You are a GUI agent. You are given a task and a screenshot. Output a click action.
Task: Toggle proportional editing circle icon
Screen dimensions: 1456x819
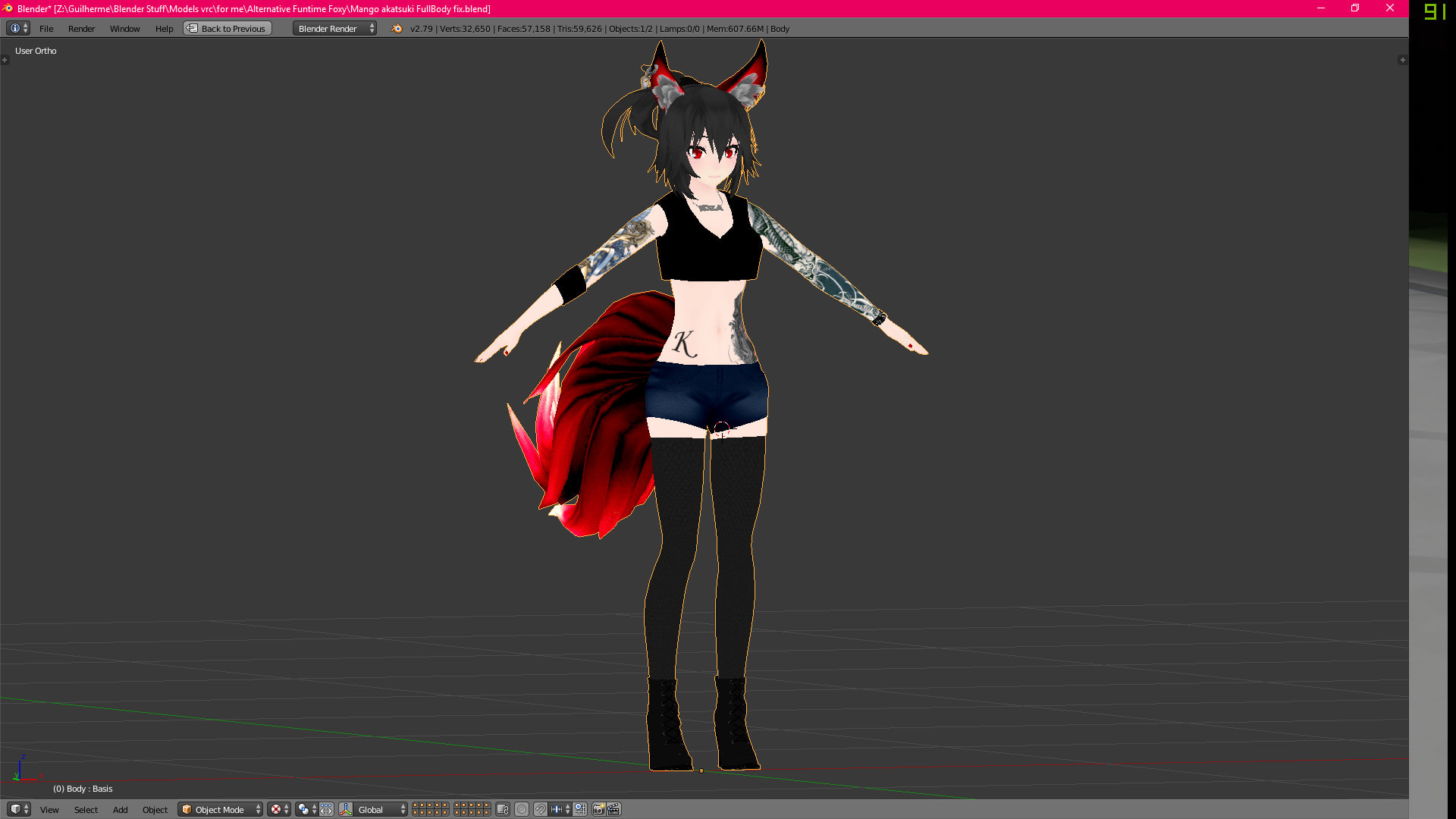(x=522, y=809)
